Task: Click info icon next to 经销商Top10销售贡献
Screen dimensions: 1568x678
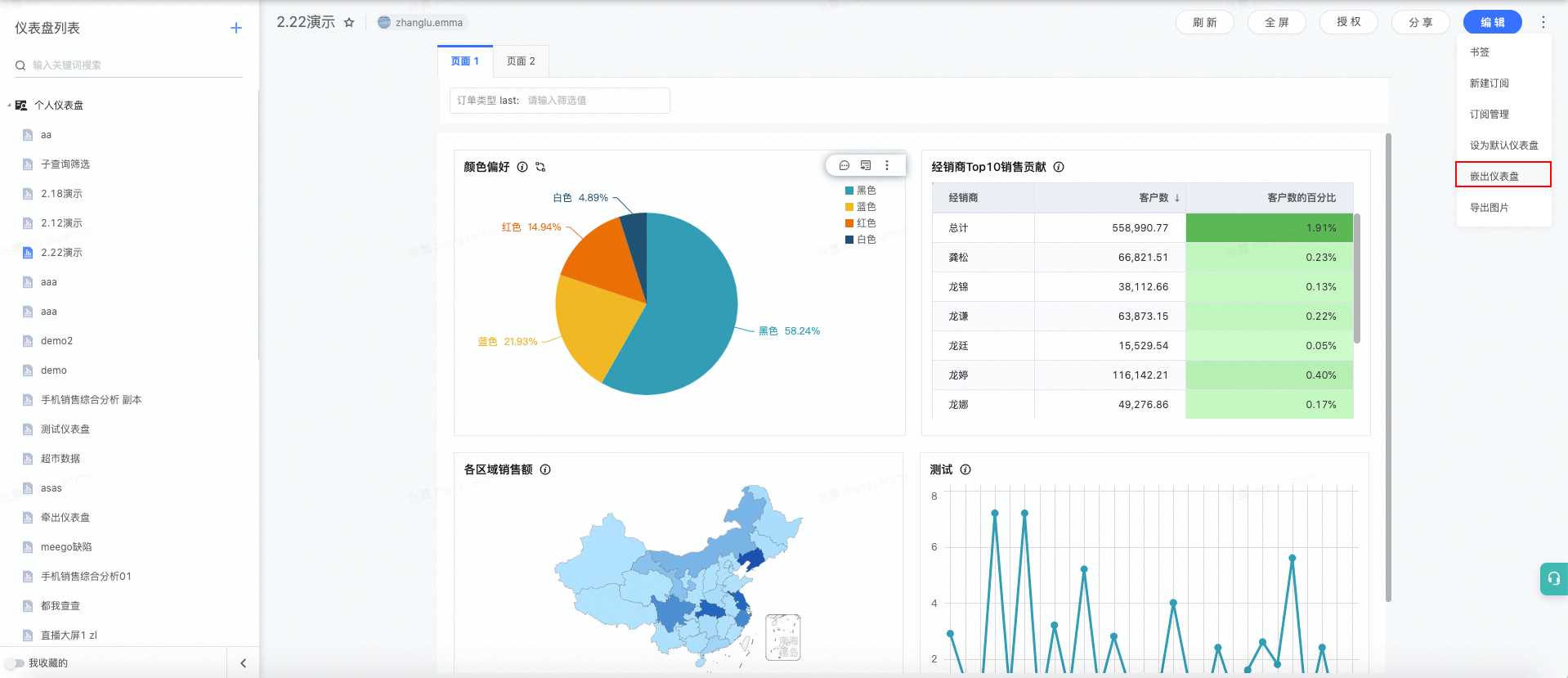Action: [1059, 167]
